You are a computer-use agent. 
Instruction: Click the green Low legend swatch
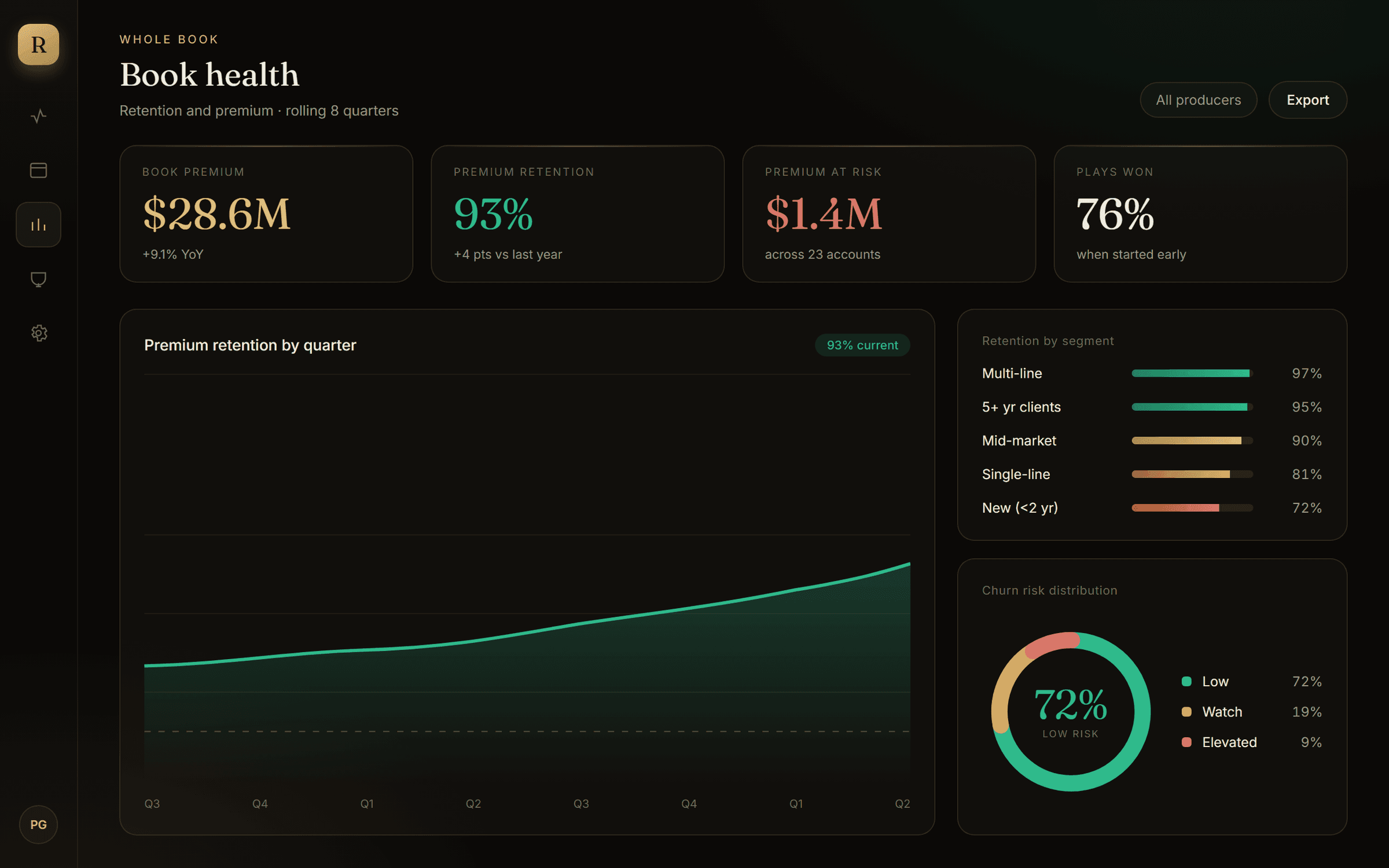click(1186, 681)
